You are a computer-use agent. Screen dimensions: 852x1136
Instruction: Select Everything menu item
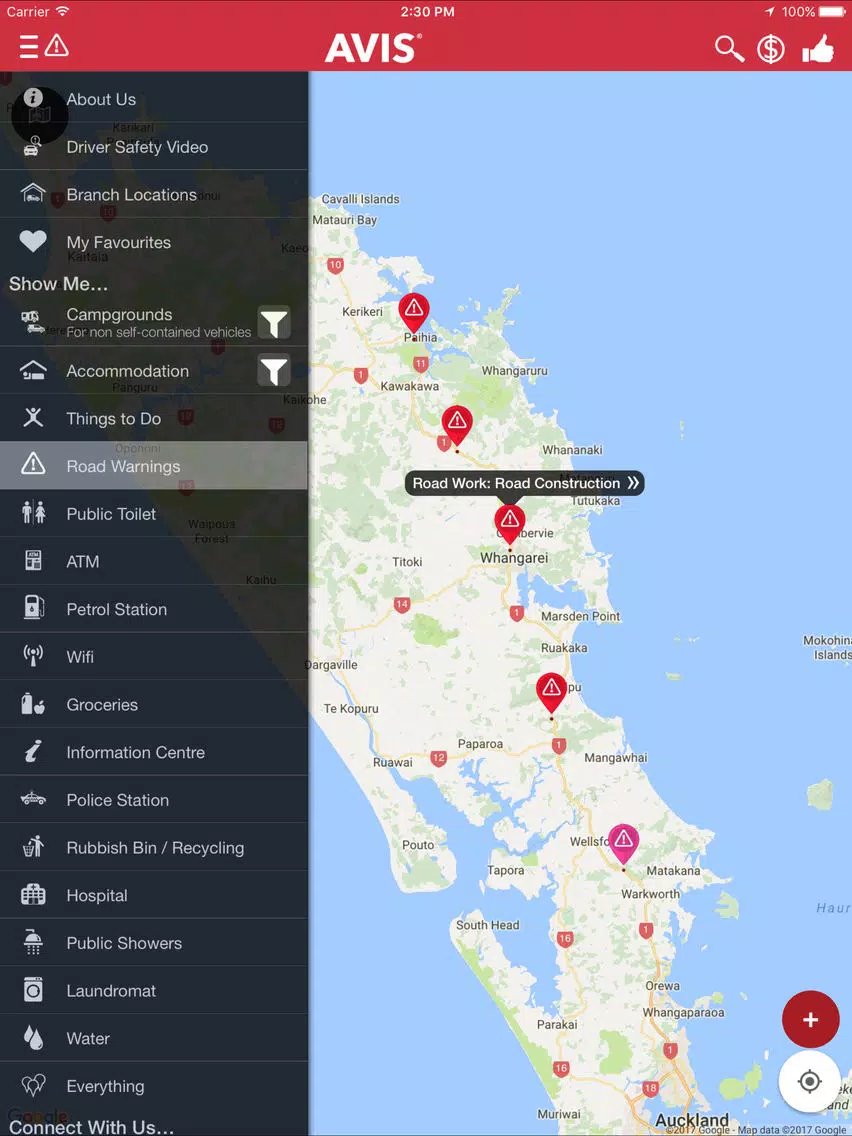point(154,1085)
